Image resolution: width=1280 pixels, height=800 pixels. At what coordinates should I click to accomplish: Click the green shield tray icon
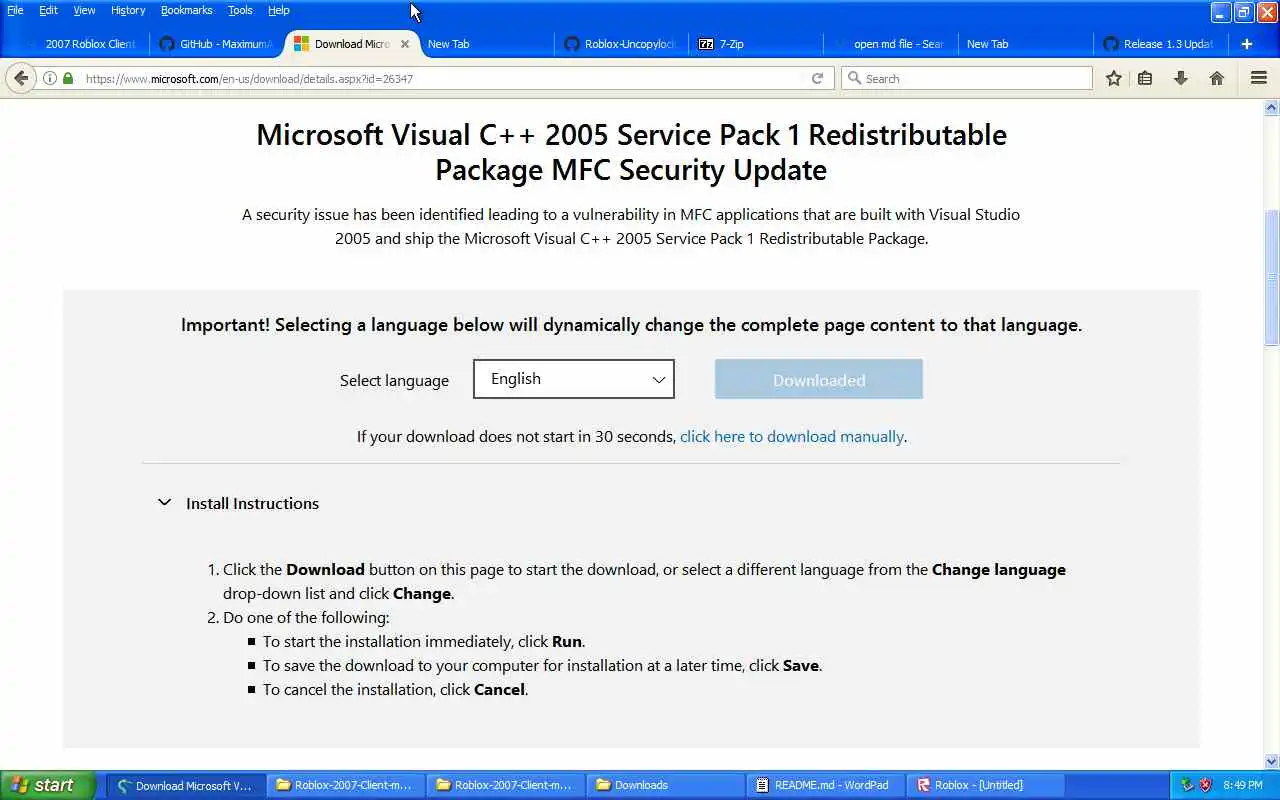click(1187, 785)
